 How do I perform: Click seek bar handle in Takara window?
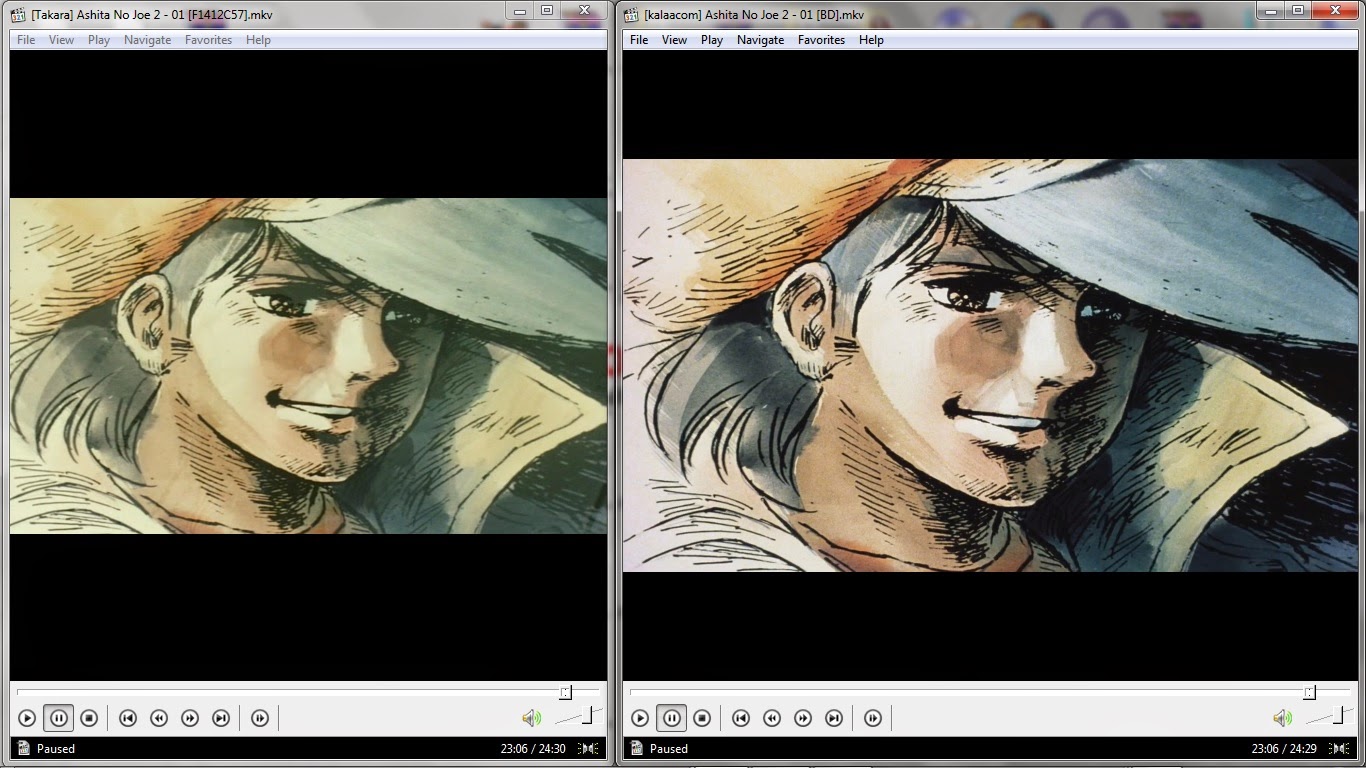tap(565, 692)
